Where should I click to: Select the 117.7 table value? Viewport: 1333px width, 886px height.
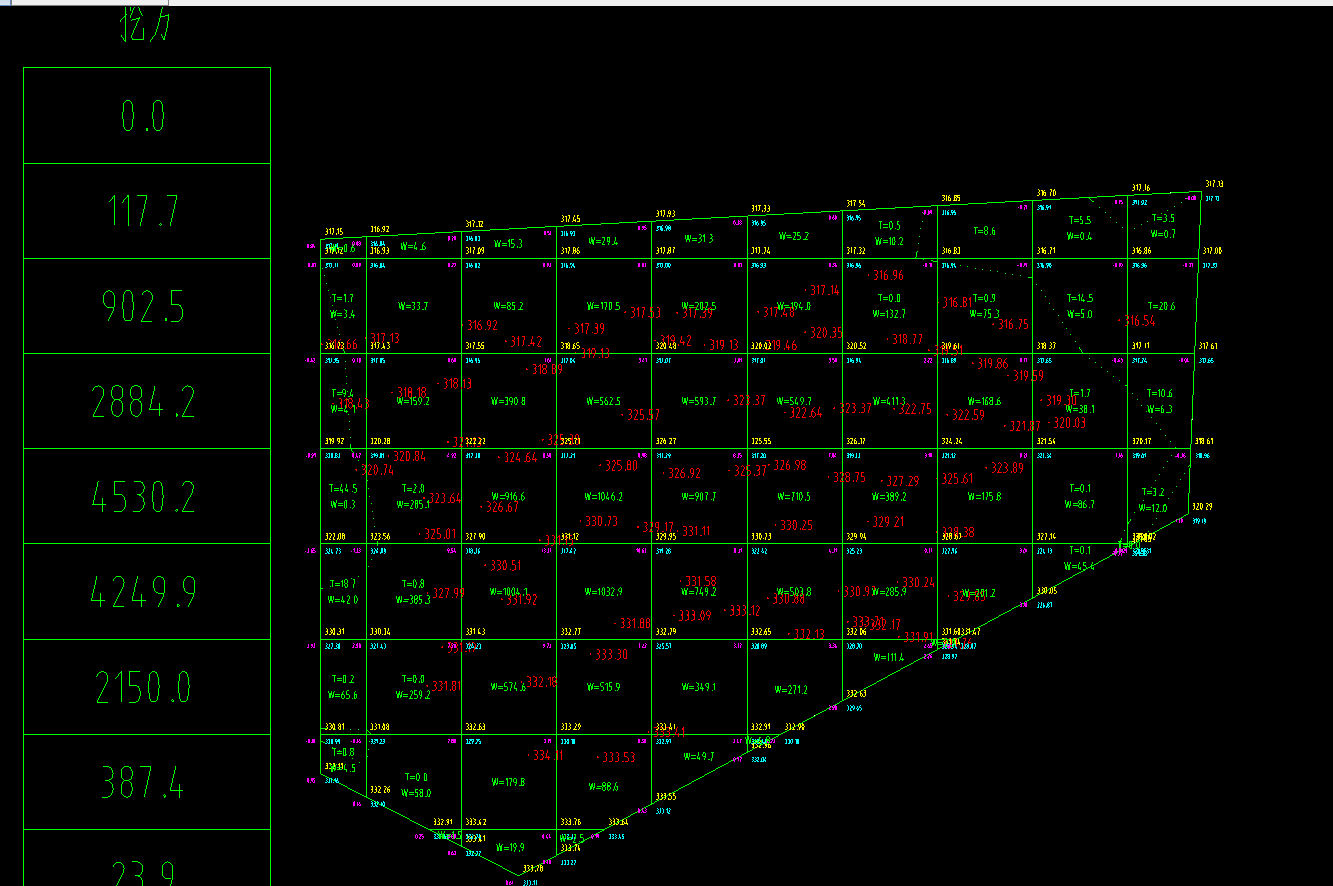coord(143,212)
